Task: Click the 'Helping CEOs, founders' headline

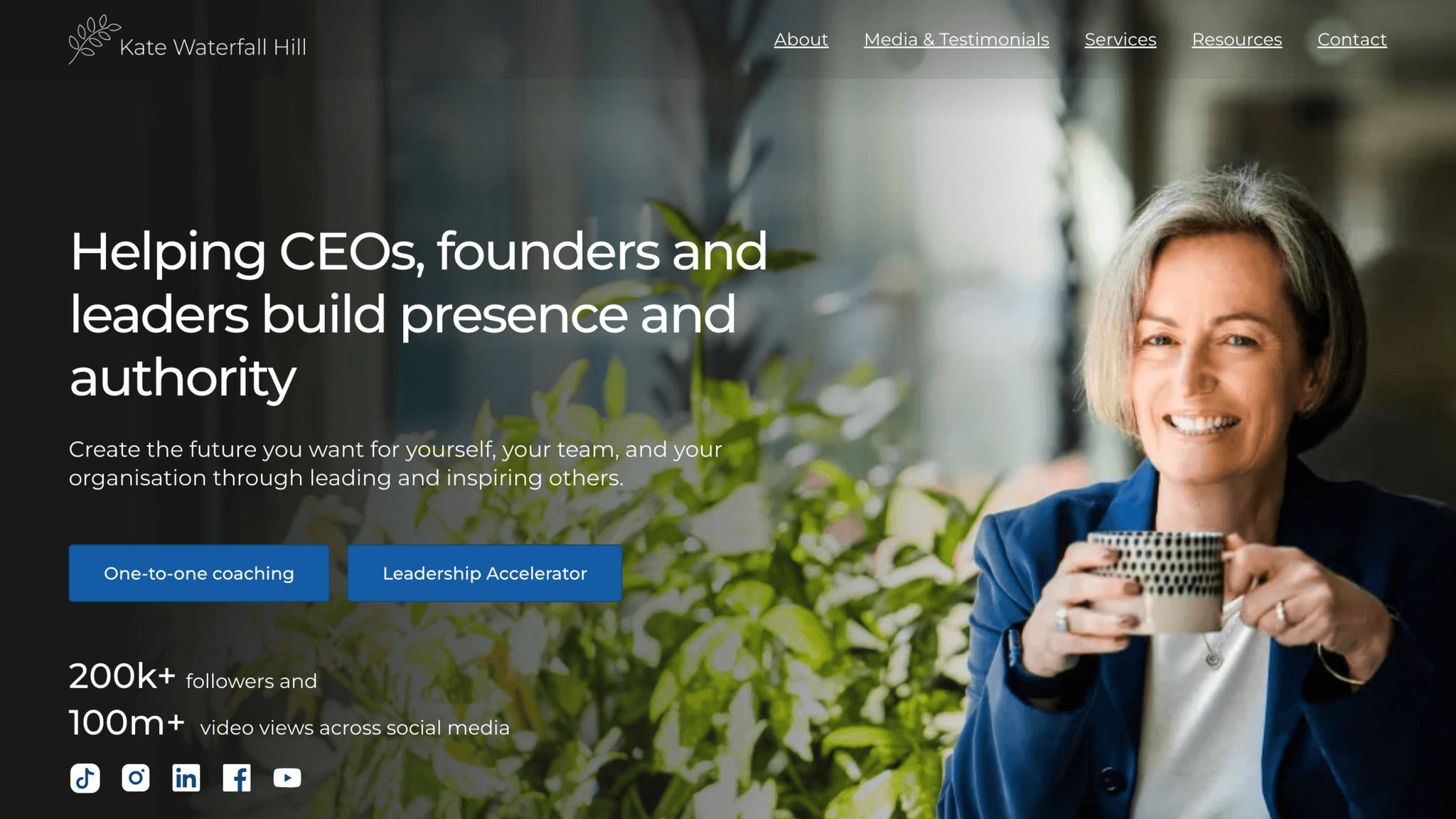Action: click(x=418, y=314)
